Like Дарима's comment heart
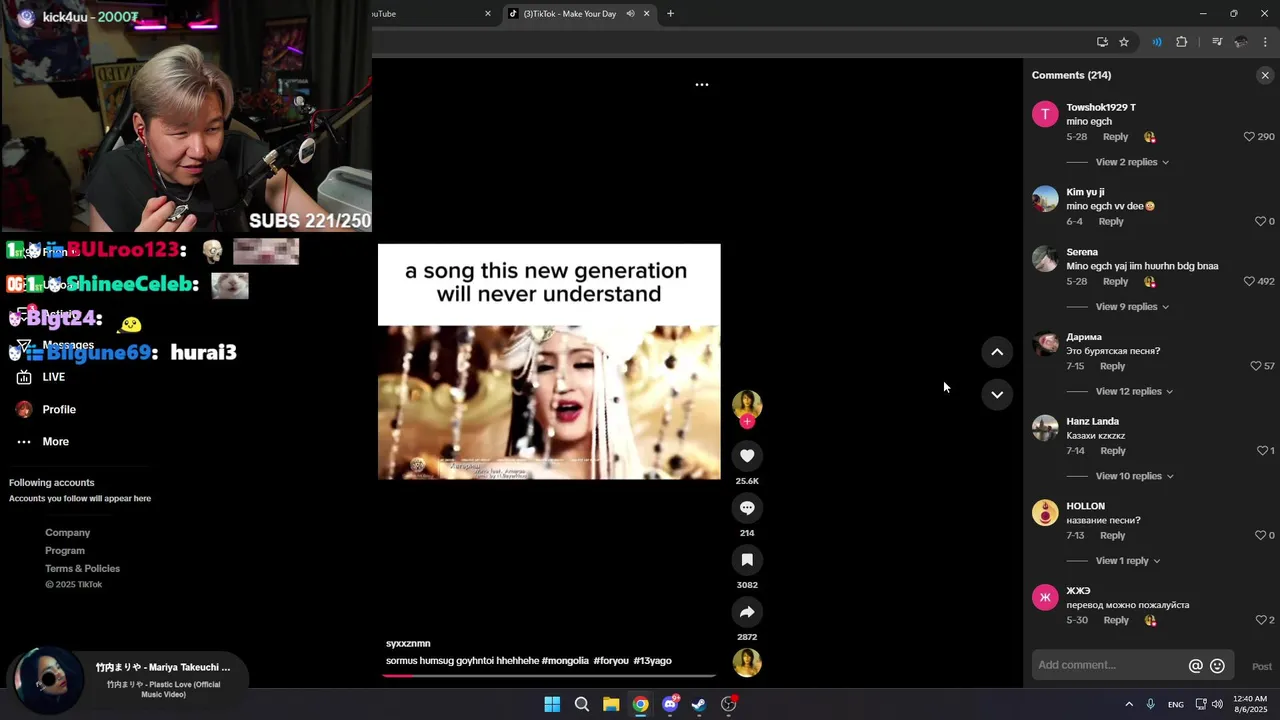This screenshot has width=1280, height=720. 1256,366
